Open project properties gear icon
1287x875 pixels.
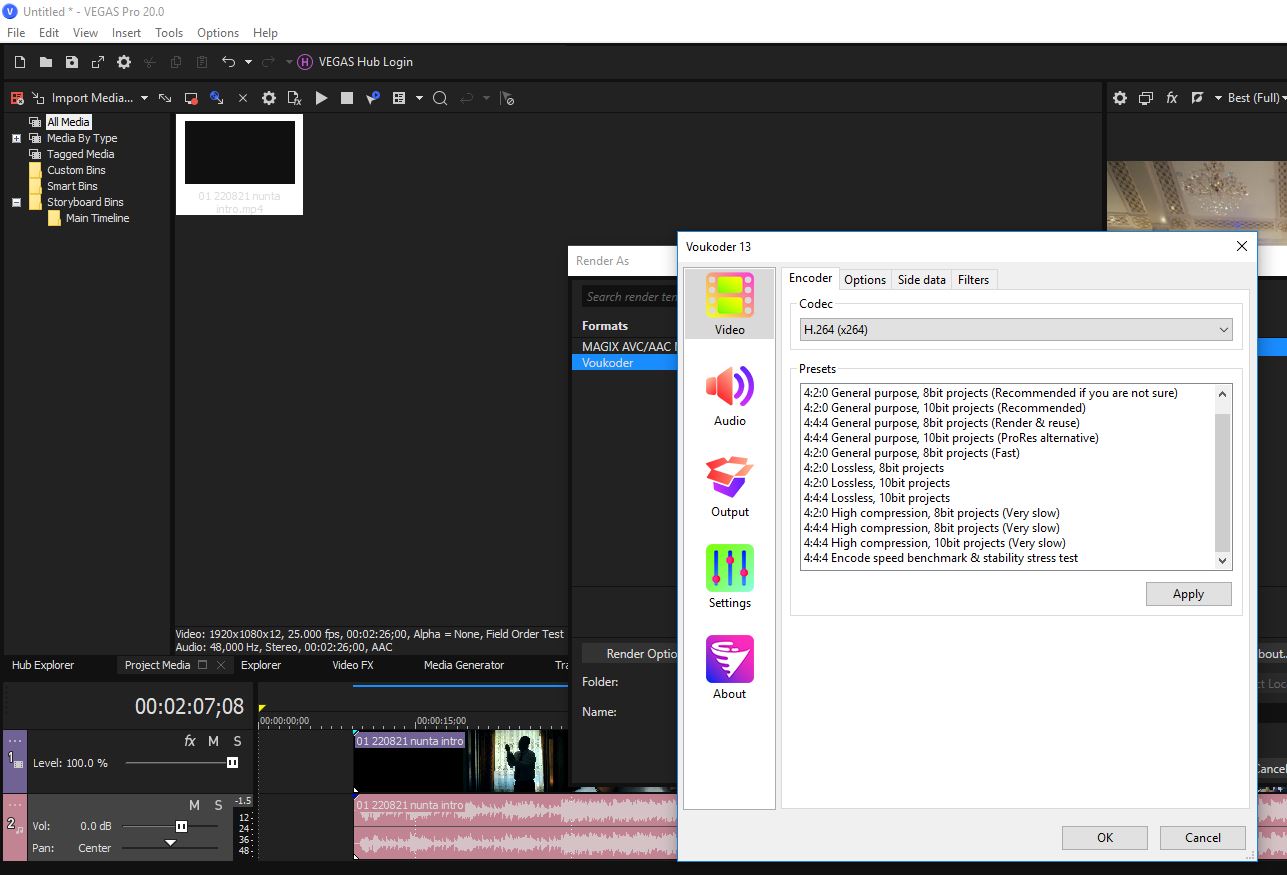click(124, 62)
